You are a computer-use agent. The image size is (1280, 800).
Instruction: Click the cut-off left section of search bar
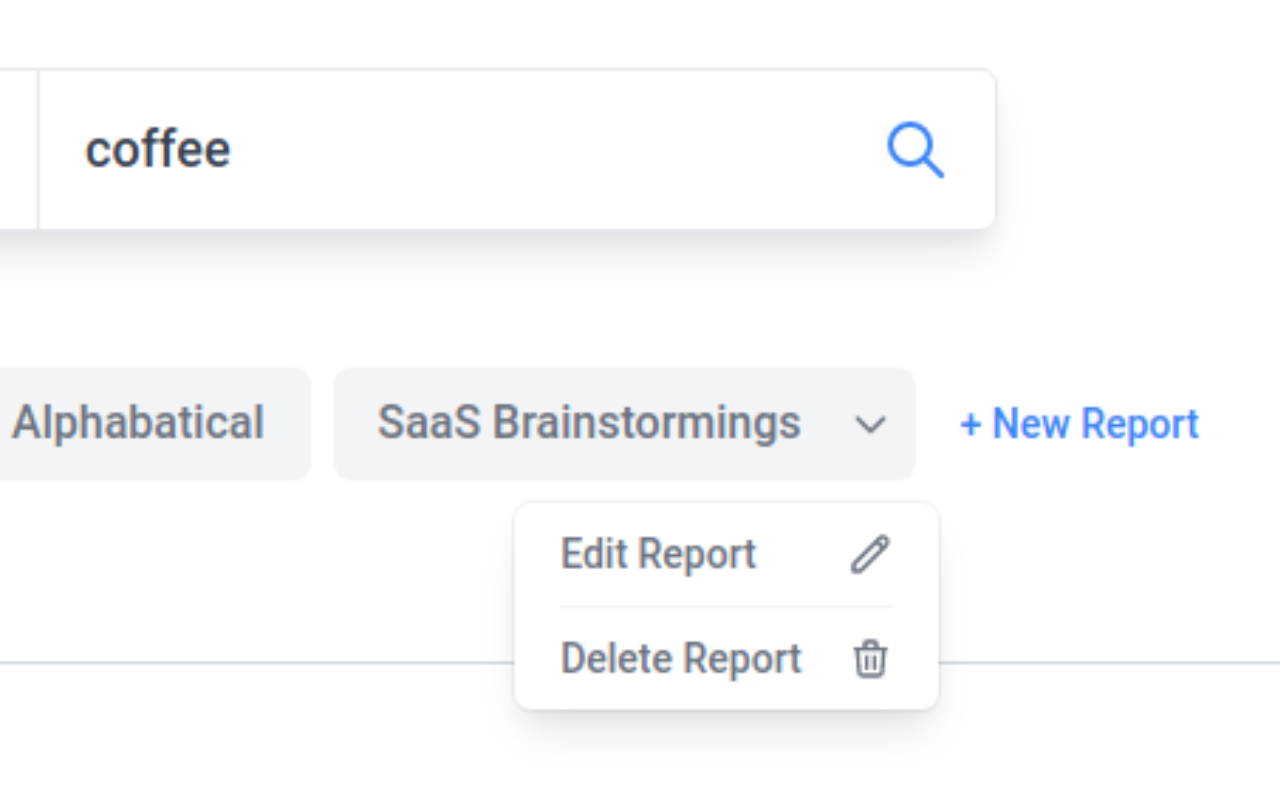point(17,150)
